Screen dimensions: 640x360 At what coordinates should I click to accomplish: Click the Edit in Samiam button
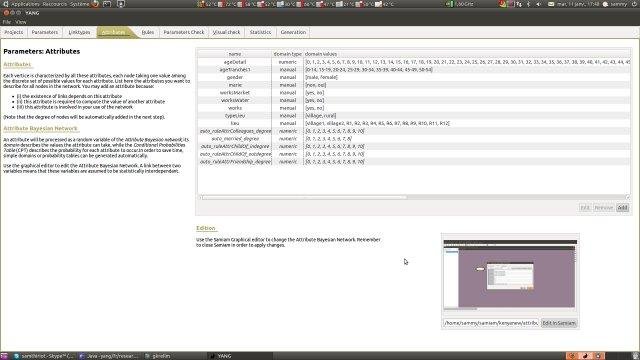point(559,323)
